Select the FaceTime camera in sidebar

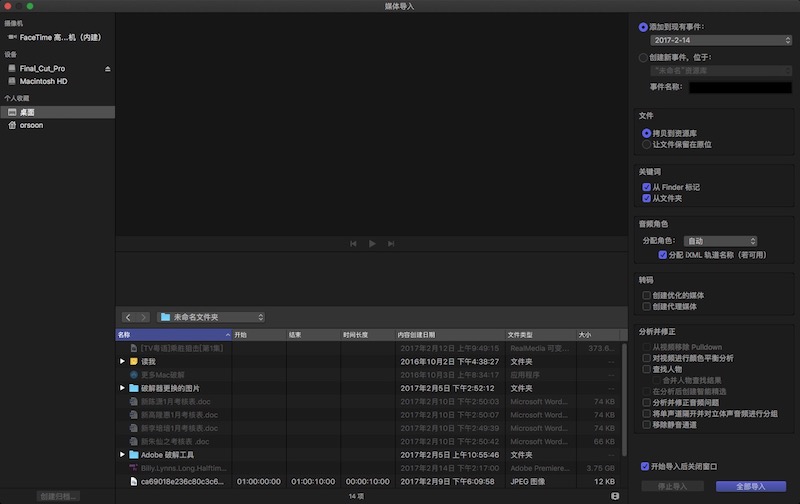60,37
